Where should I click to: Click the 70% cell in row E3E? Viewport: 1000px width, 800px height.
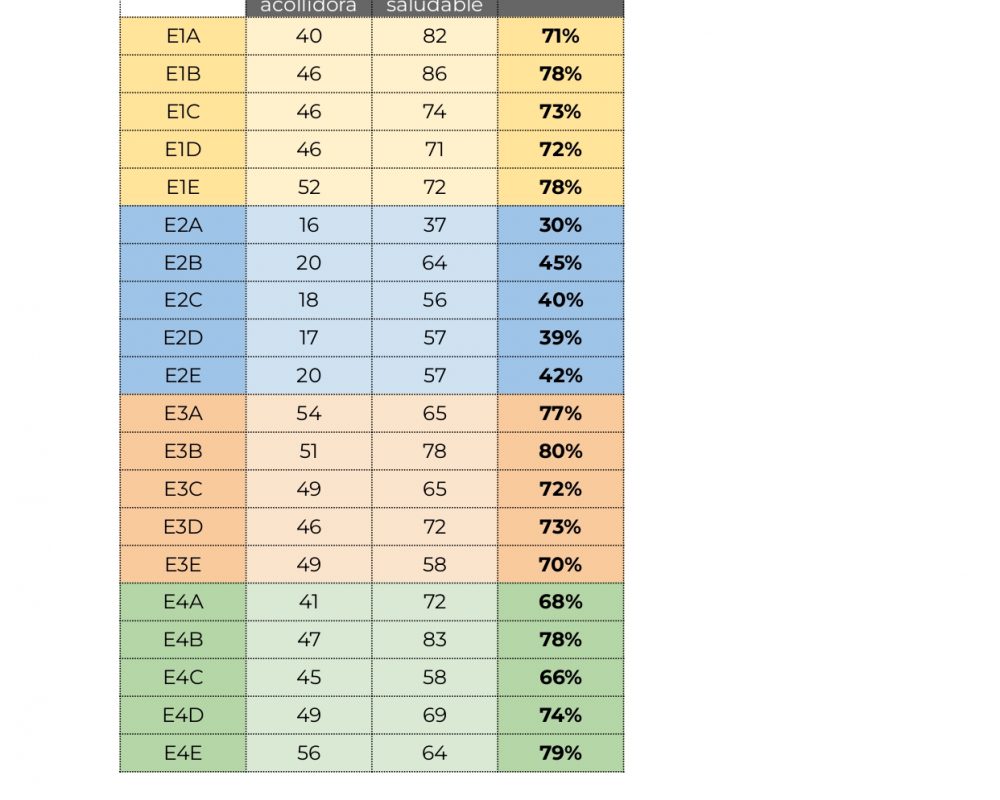click(560, 565)
